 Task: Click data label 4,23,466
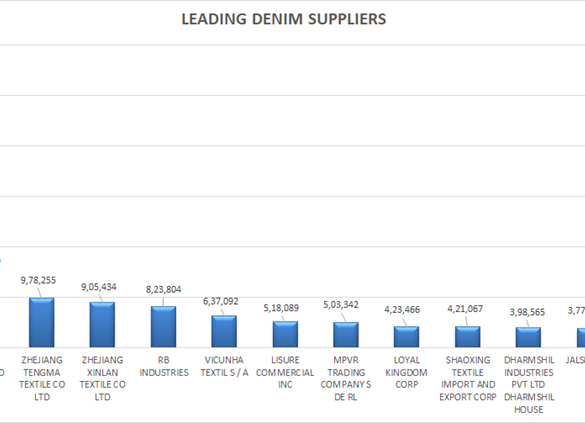402,310
